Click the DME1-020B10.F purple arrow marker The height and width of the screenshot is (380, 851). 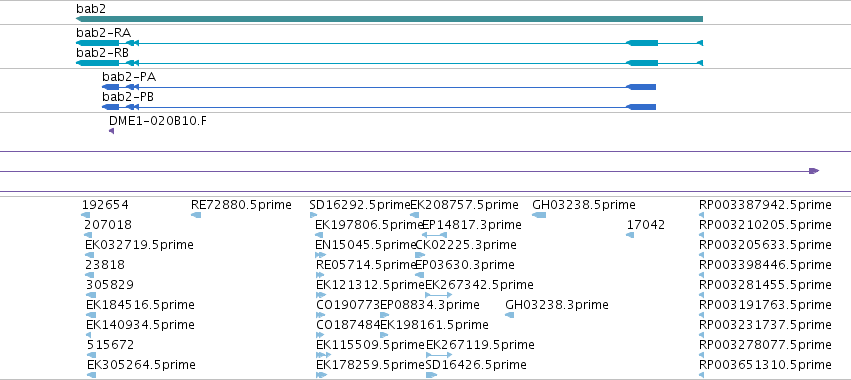[x=111, y=131]
